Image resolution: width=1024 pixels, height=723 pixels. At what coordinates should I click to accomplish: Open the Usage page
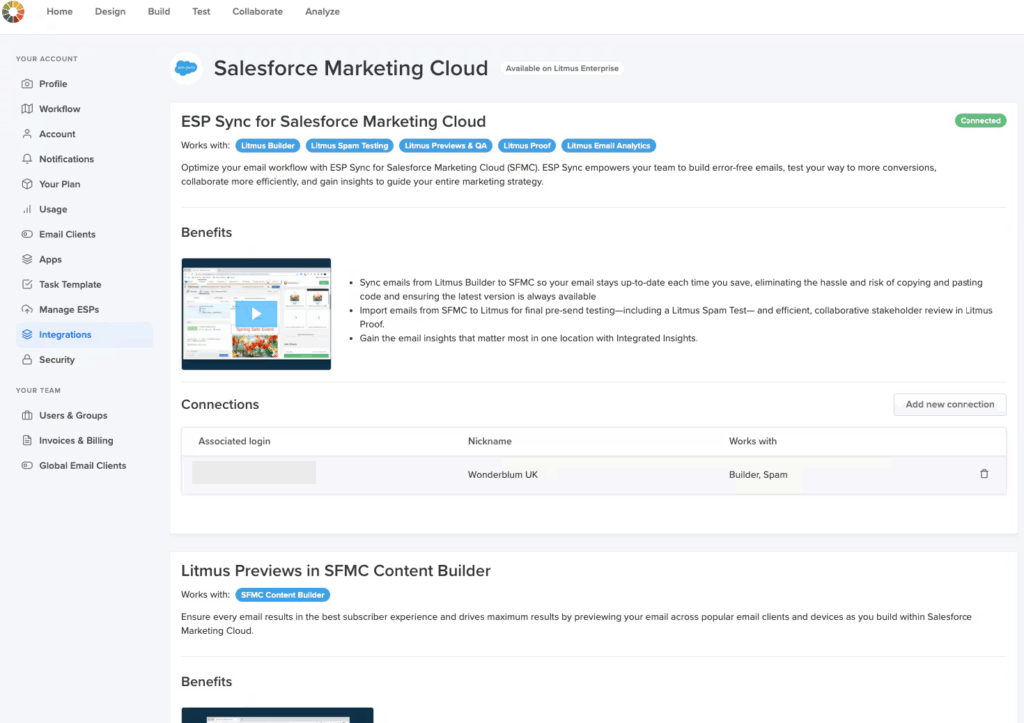[53, 209]
